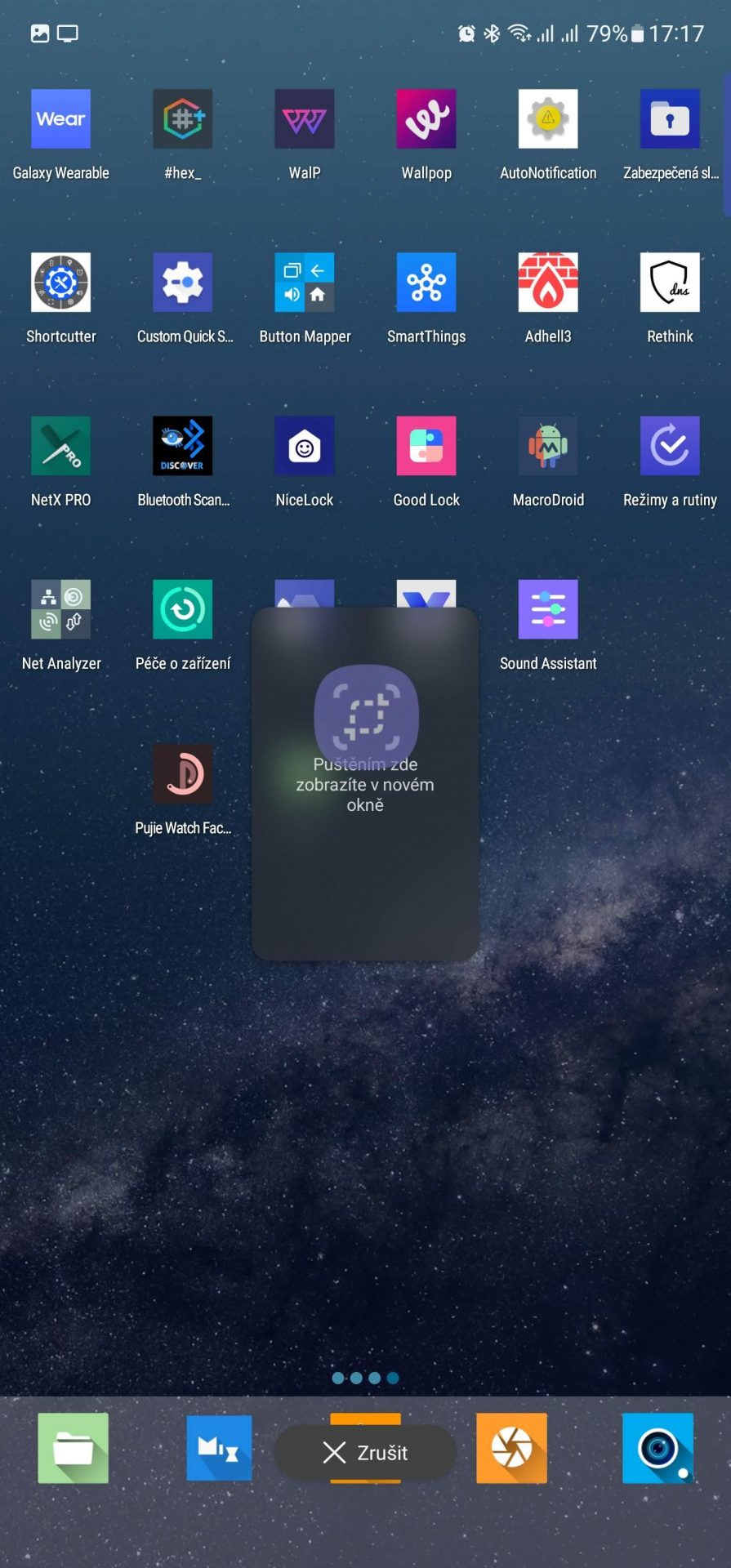Launch the #hex_ app

[182, 119]
